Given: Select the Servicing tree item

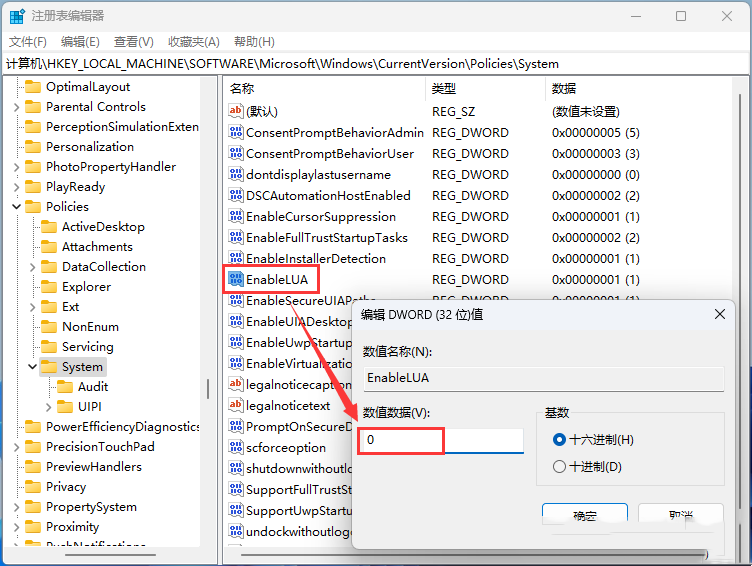Looking at the screenshot, I should 88,347.
